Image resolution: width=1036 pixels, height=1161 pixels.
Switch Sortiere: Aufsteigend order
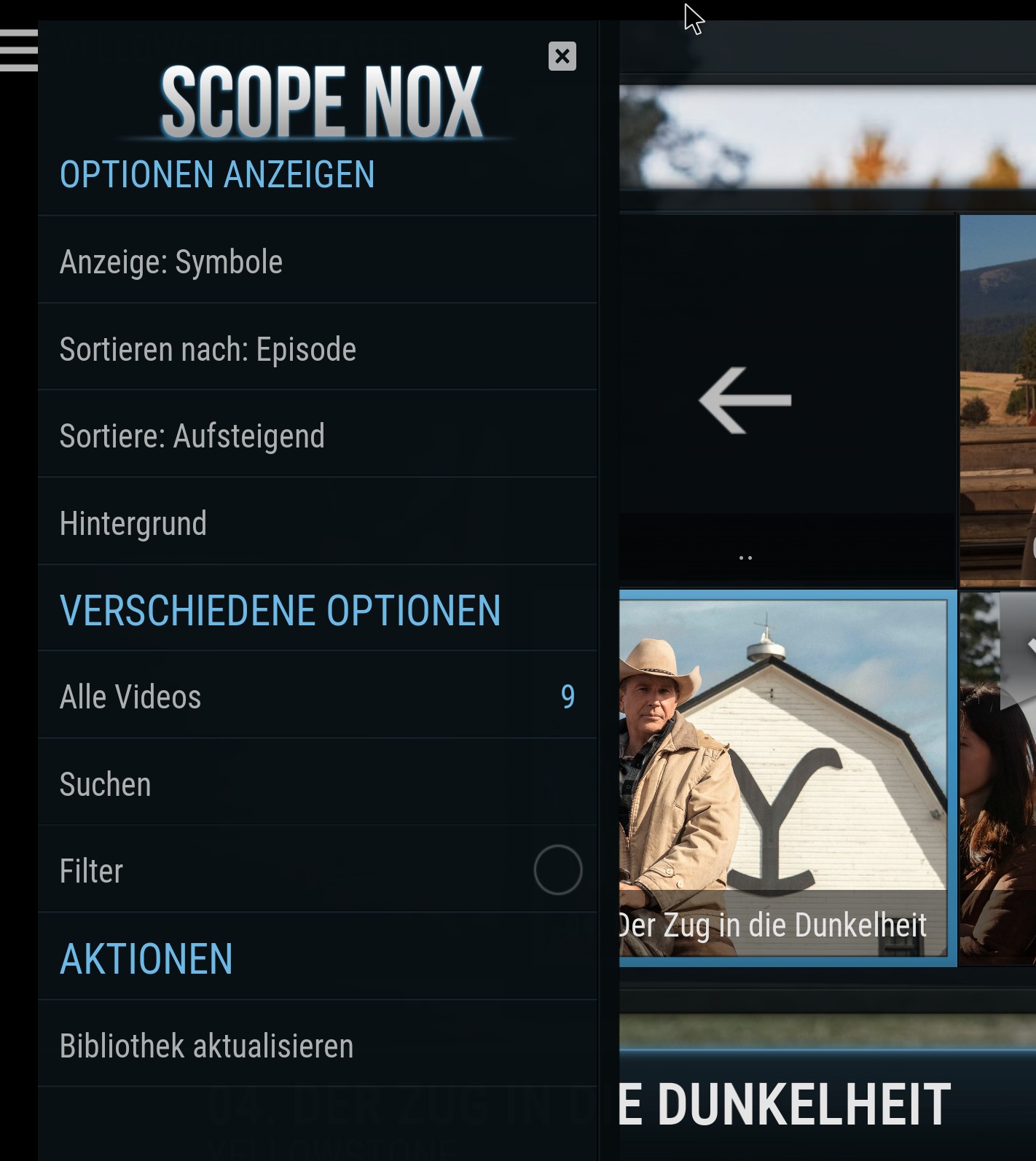318,434
